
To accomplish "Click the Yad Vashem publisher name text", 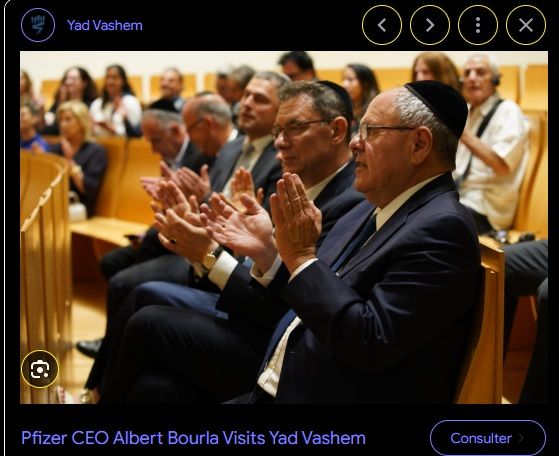I will coord(105,25).
